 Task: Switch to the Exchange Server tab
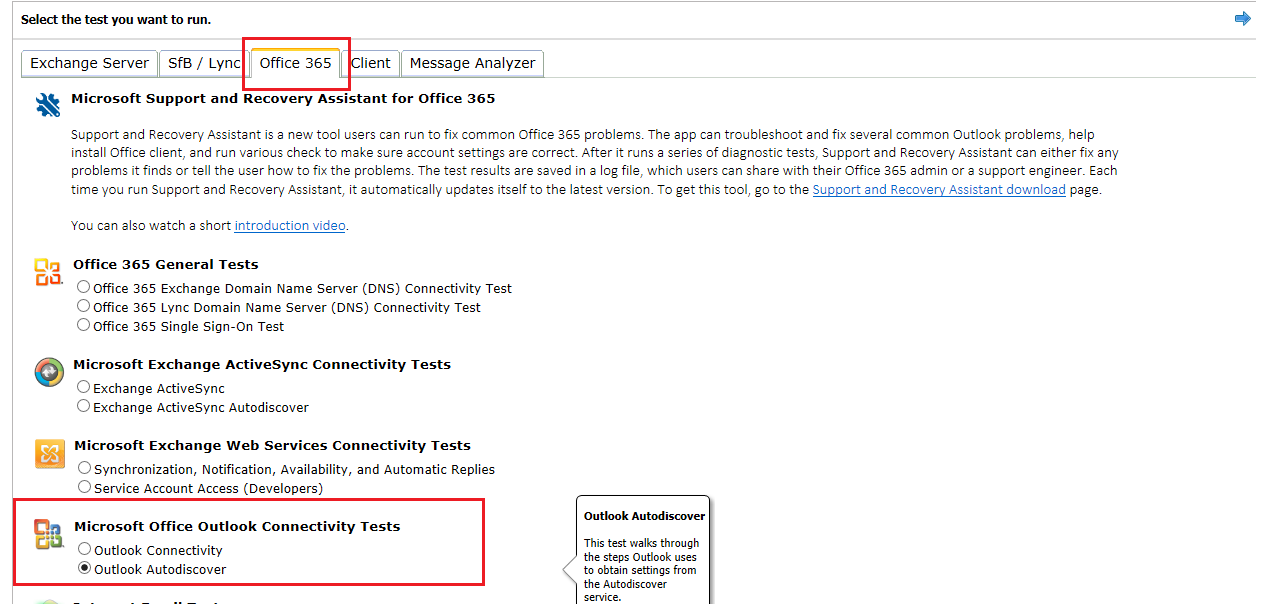[90, 63]
